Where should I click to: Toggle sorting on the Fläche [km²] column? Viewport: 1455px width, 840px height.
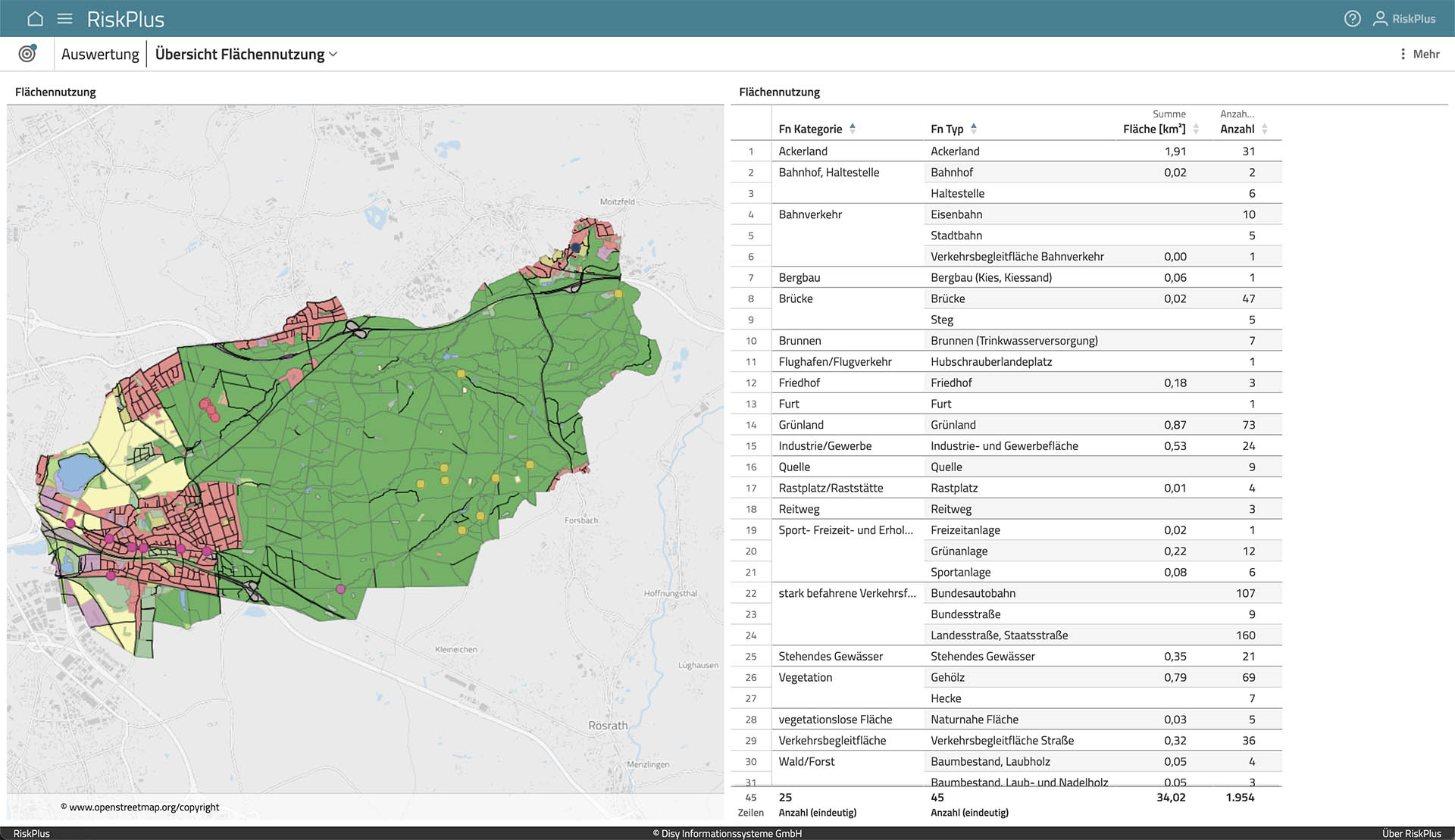1195,128
